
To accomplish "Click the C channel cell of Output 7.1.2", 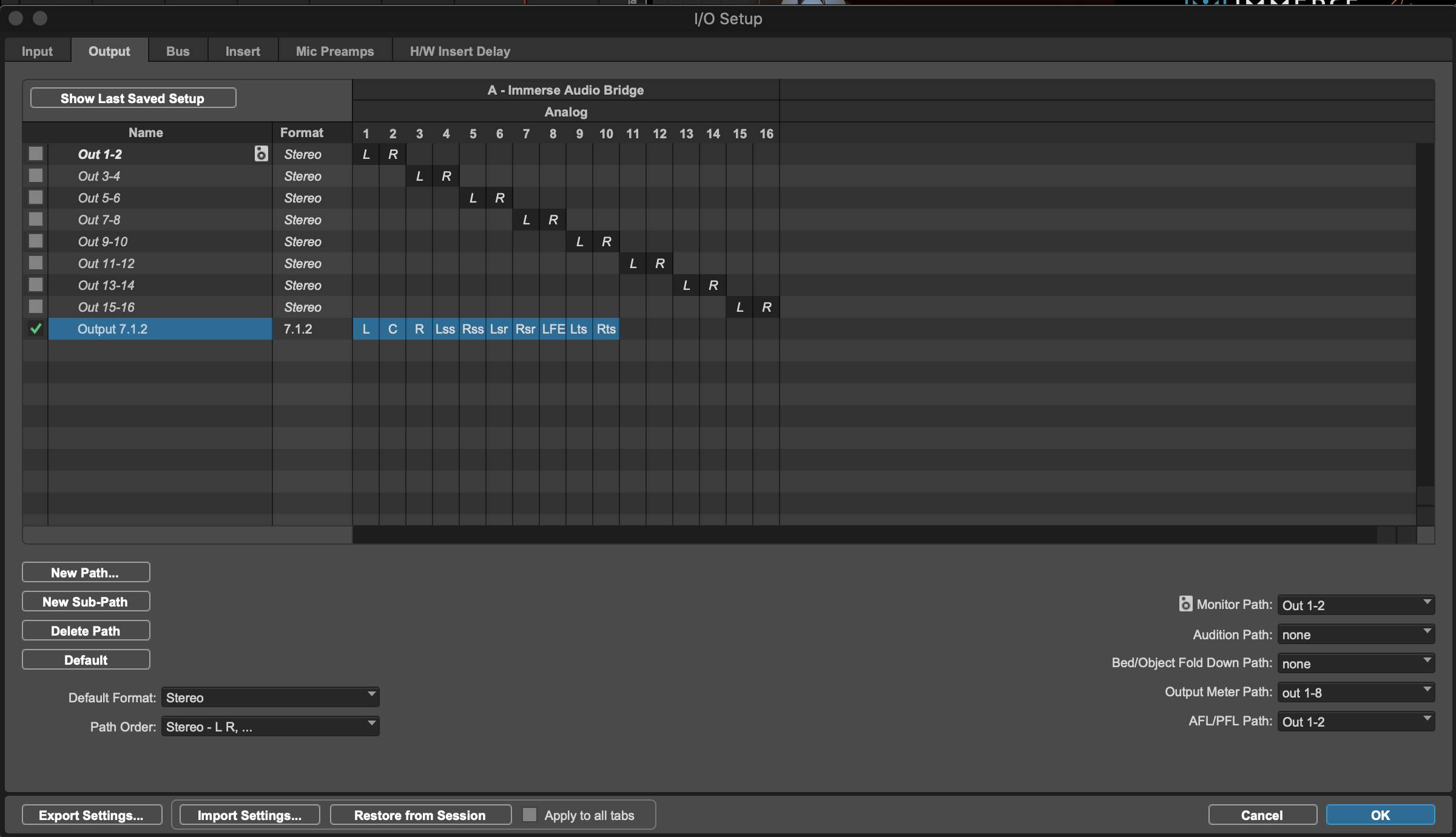I will 393,329.
